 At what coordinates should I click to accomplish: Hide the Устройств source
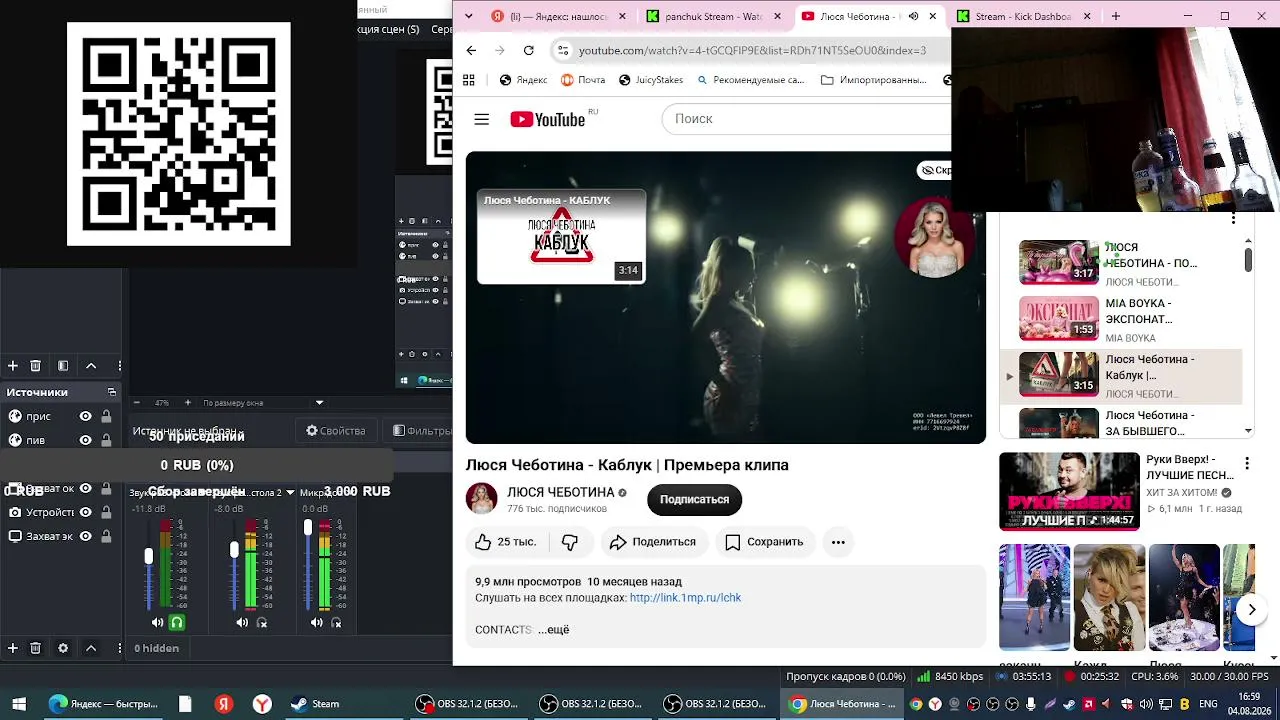click(86, 512)
